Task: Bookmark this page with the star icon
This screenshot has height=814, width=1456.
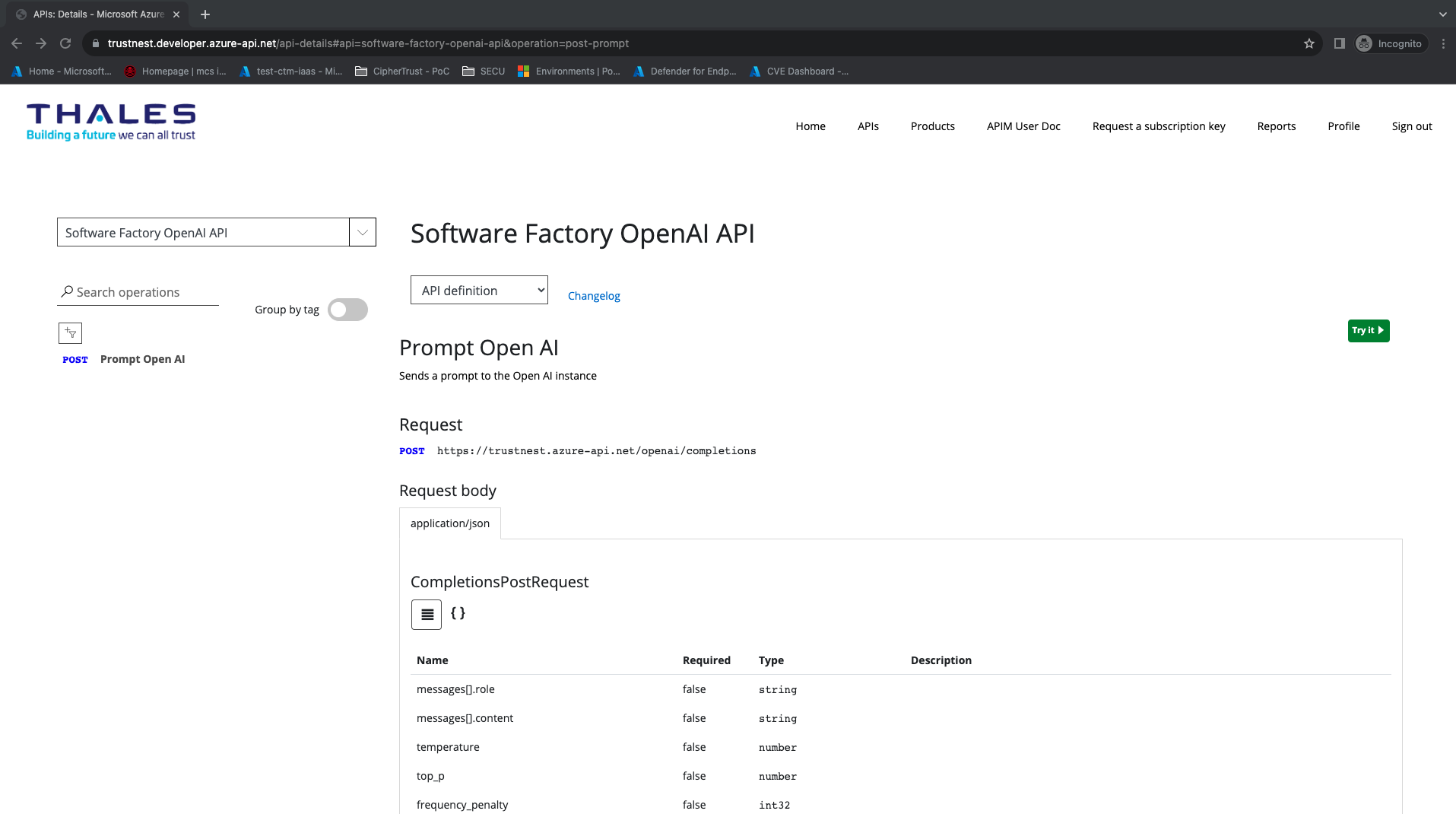Action: pos(1309,43)
